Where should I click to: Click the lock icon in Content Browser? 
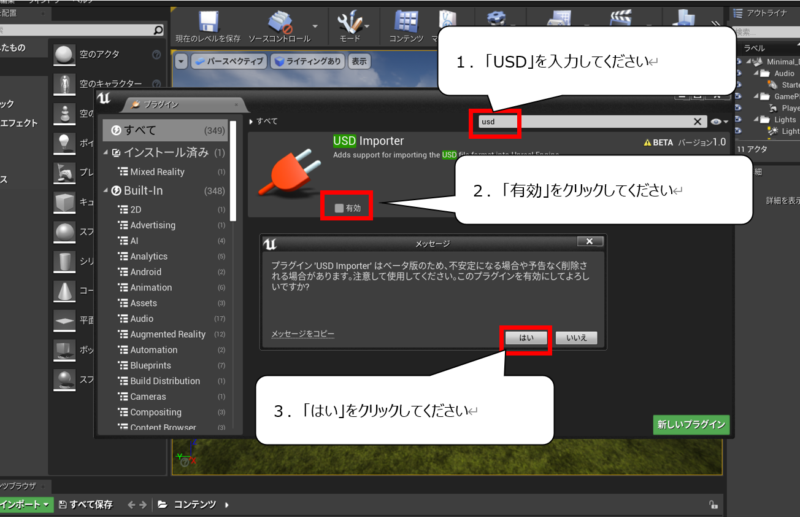[x=713, y=505]
